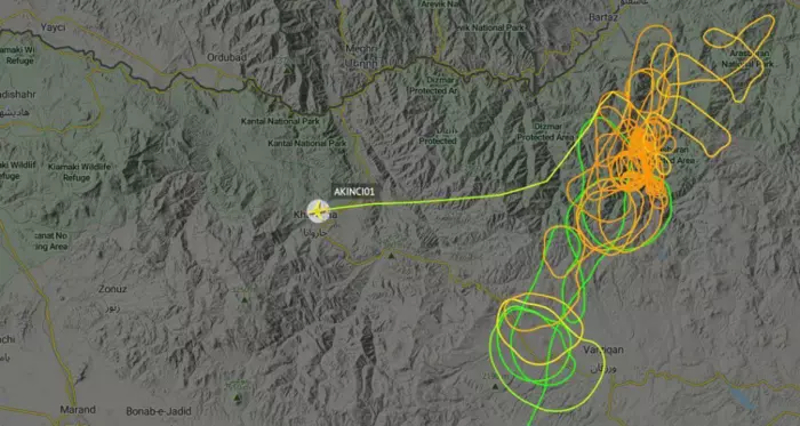Select Kiamaki Wildlife Refuge label
The height and width of the screenshot is (426, 800).
(x=79, y=172)
